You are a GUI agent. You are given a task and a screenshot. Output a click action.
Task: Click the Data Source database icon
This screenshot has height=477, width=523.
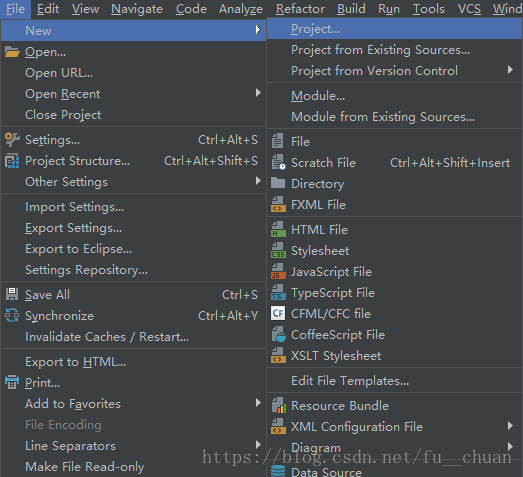(x=278, y=471)
